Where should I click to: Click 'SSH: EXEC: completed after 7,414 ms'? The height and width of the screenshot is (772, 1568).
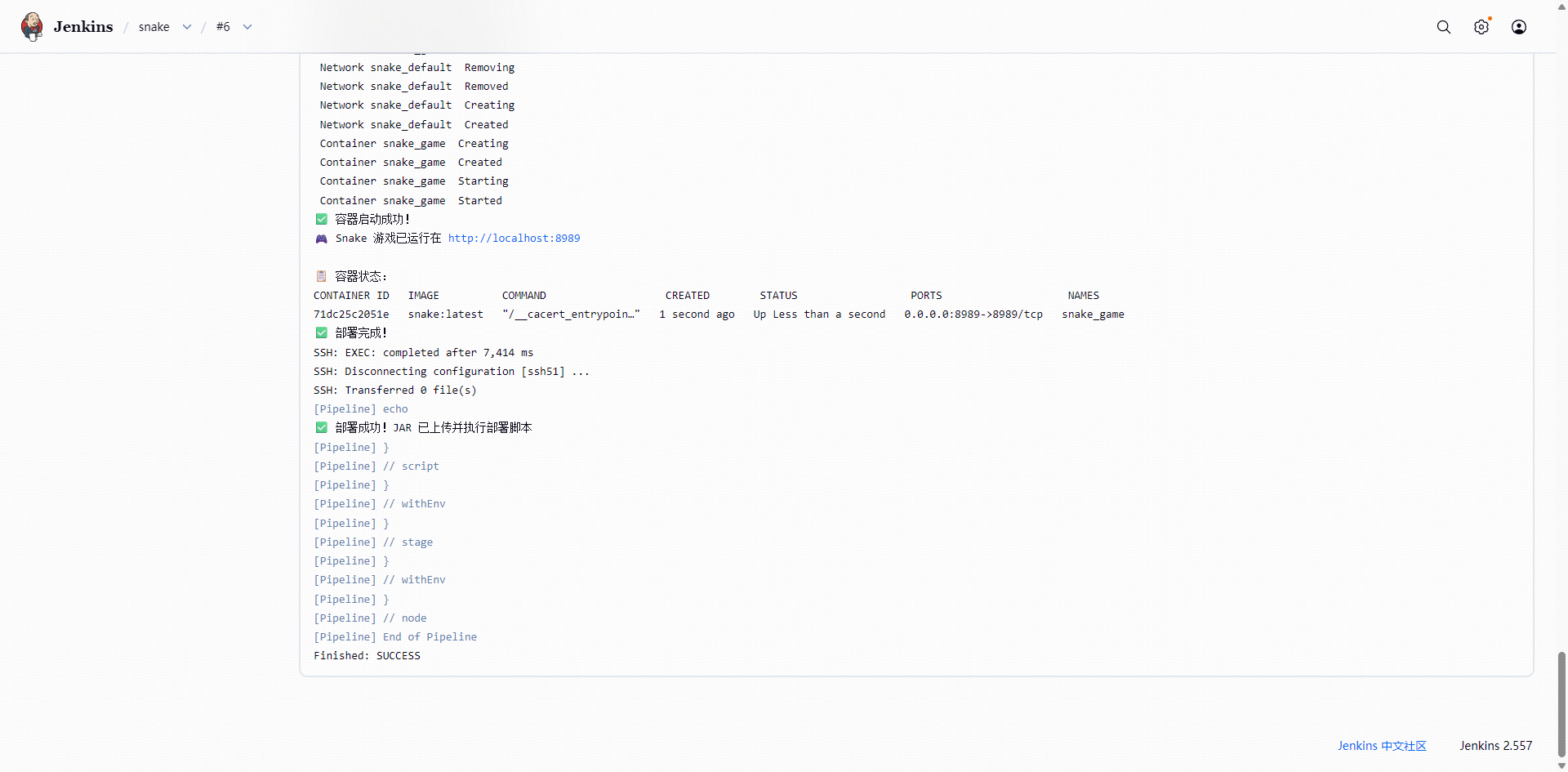(x=423, y=353)
